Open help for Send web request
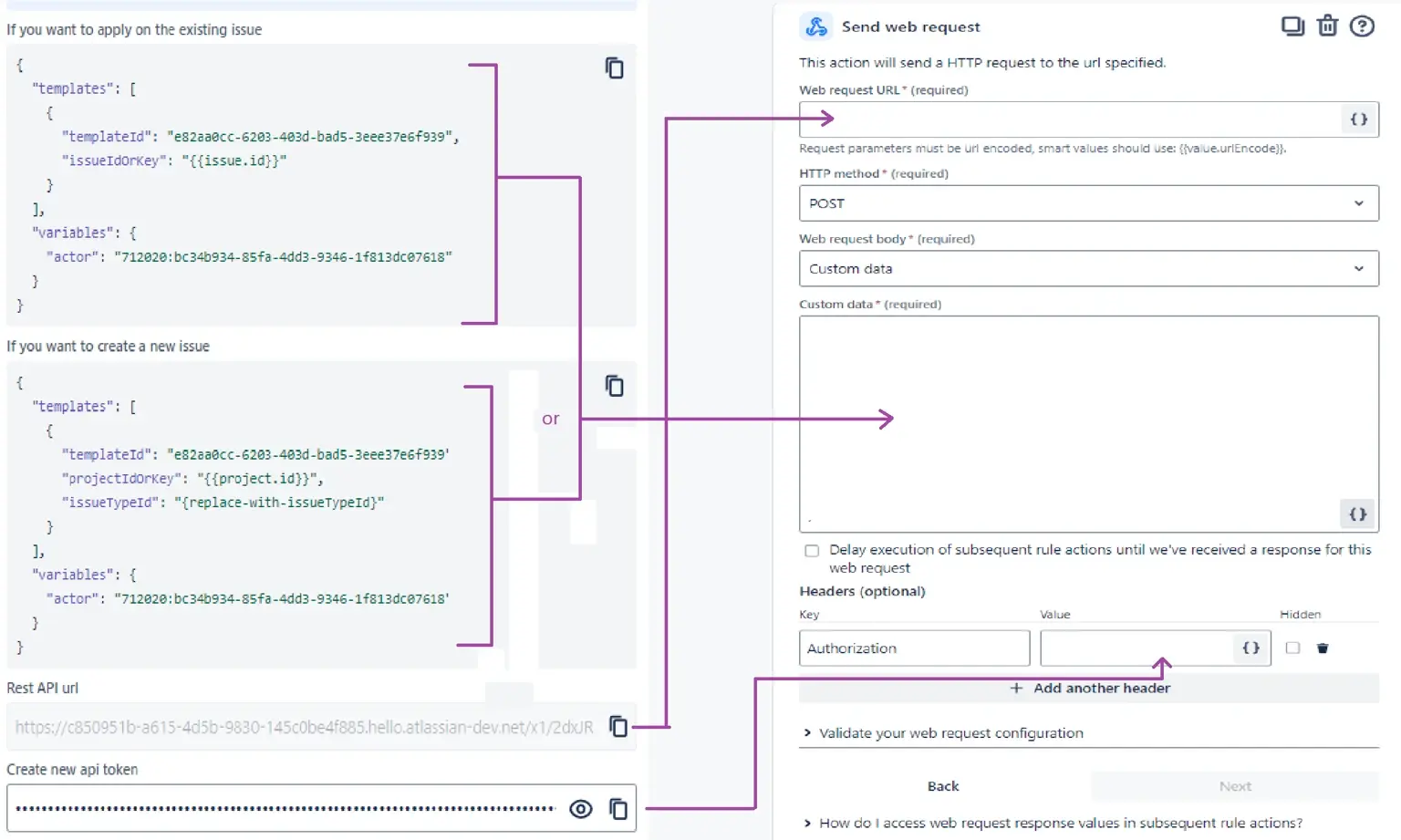 (1362, 26)
